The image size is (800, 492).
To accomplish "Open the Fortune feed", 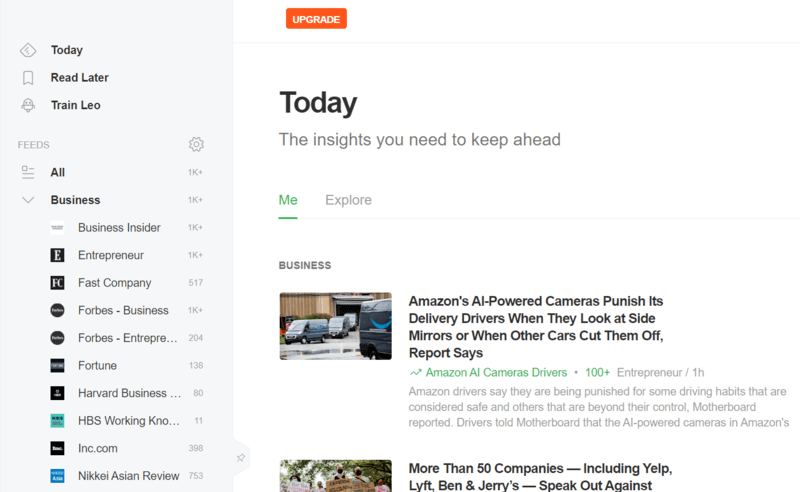I will [x=97, y=365].
